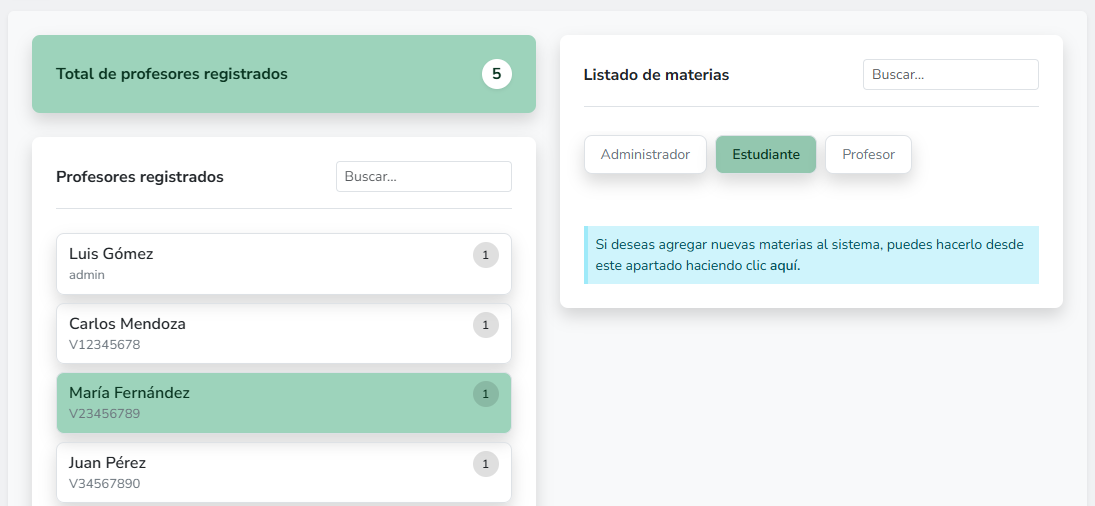
Task: Click the 'aquí' link to add subjects
Action: tap(784, 266)
